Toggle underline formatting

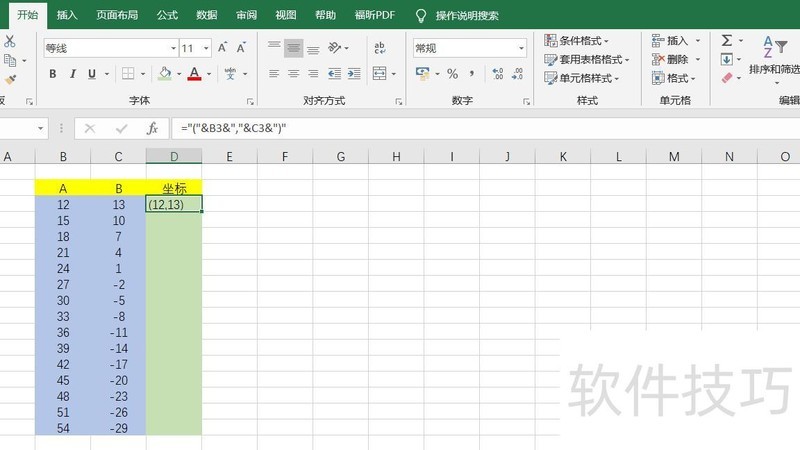[92, 74]
